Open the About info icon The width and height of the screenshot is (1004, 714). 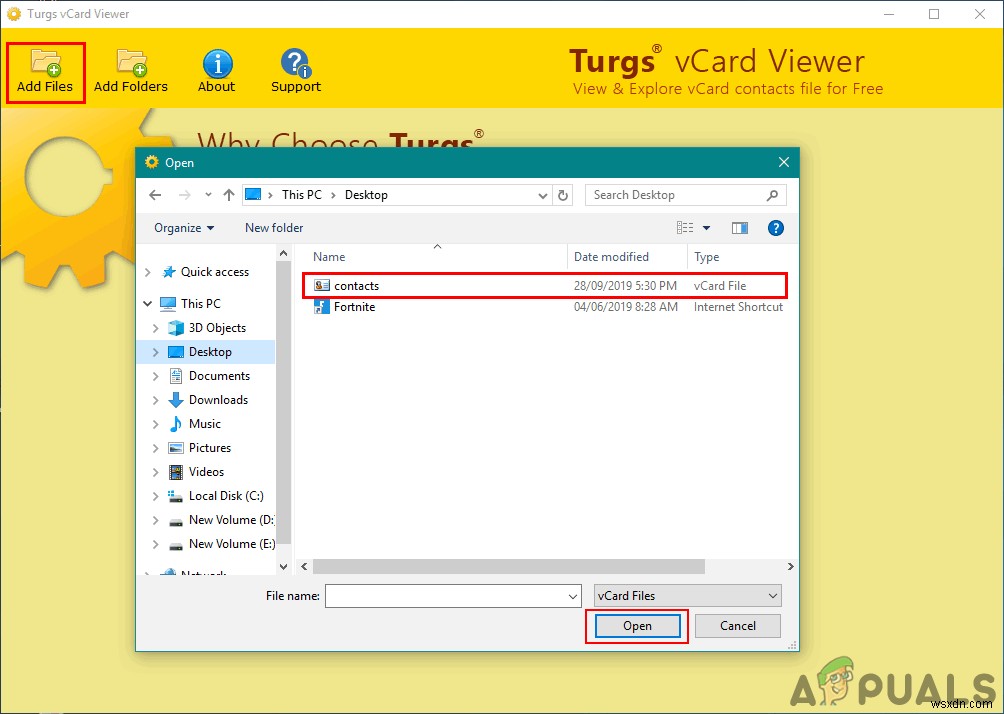coord(217,63)
